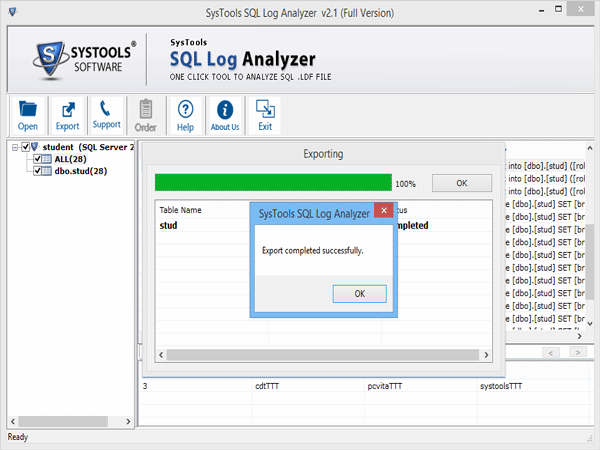This screenshot has width=600, height=450.
Task: Click the Exporting table horizontal scrollbar track
Action: click(323, 355)
